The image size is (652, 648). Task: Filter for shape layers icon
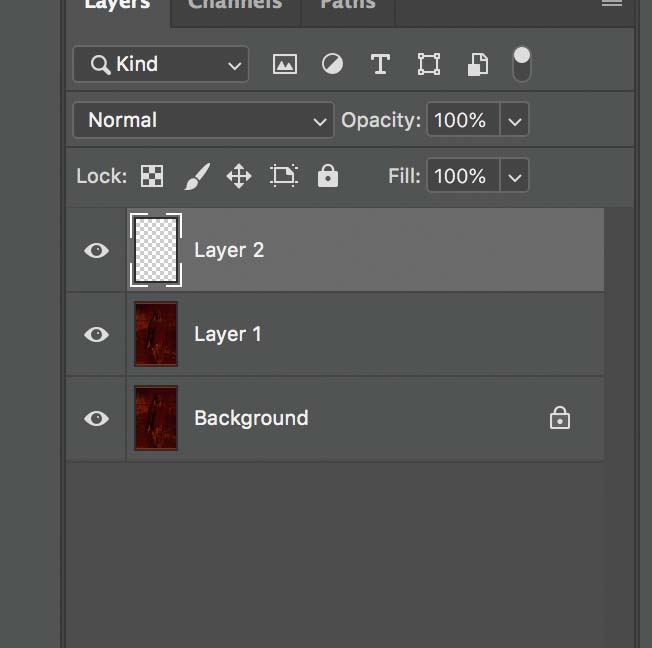click(x=429, y=64)
